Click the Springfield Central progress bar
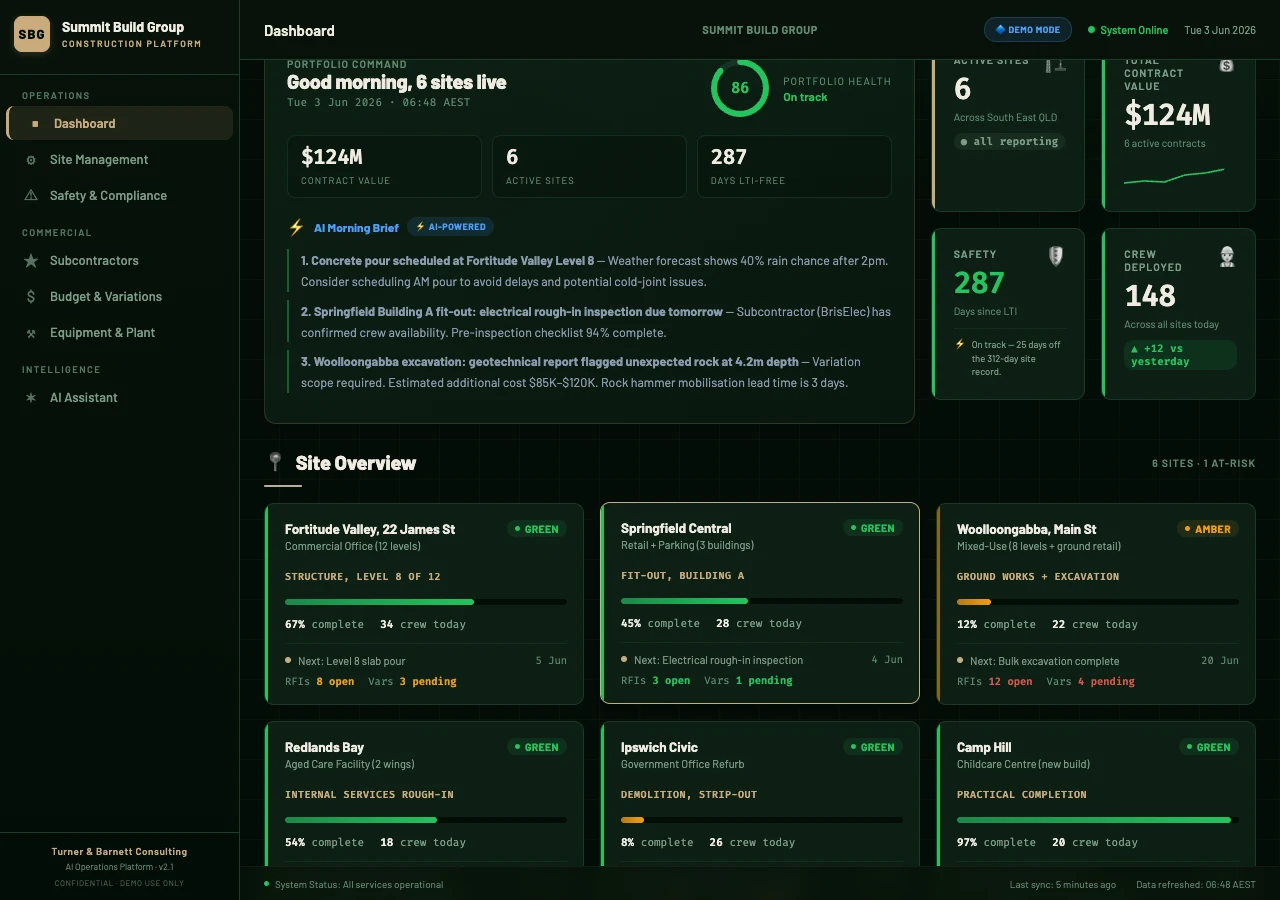Viewport: 1280px width, 900px height. 762,601
